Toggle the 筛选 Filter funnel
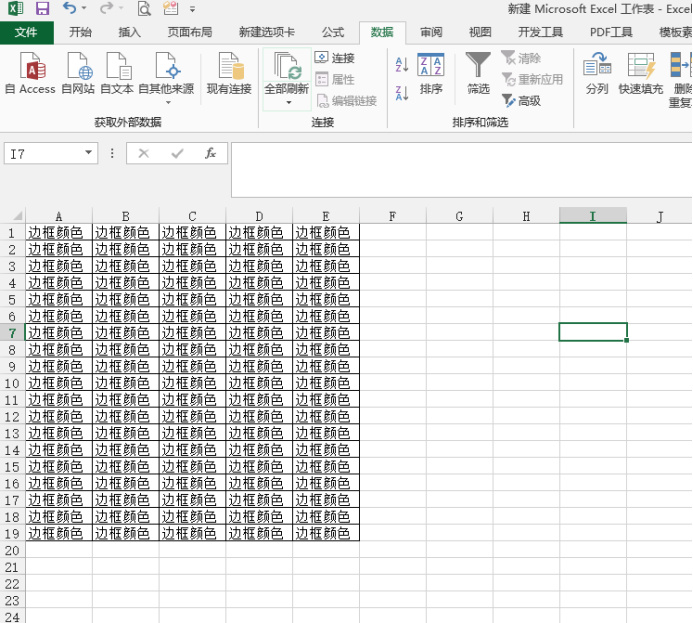The height and width of the screenshot is (623, 693). [x=478, y=73]
